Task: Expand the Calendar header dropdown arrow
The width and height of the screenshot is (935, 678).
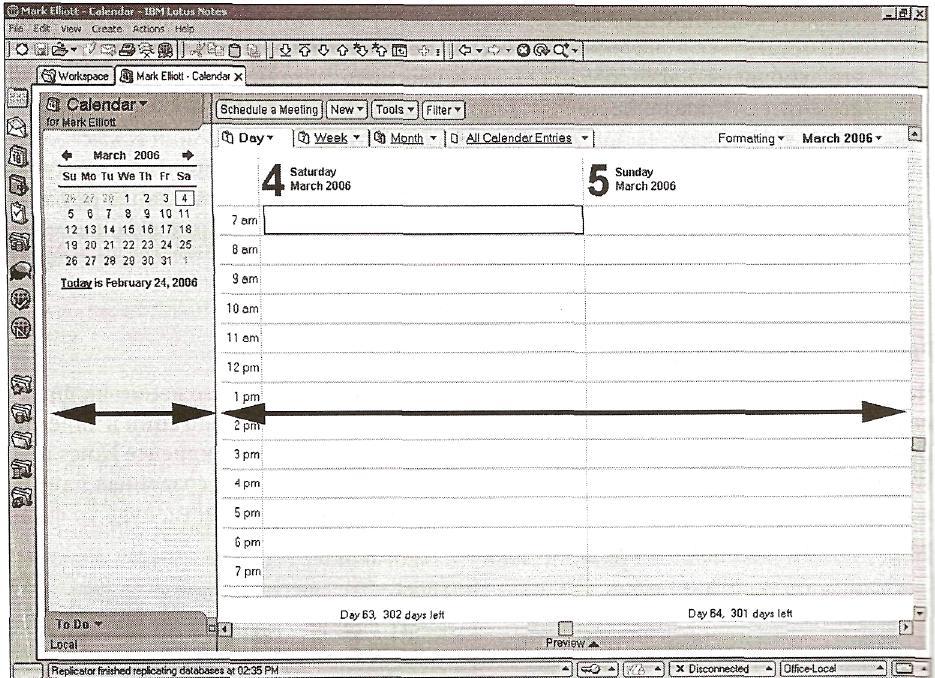Action: pos(143,104)
